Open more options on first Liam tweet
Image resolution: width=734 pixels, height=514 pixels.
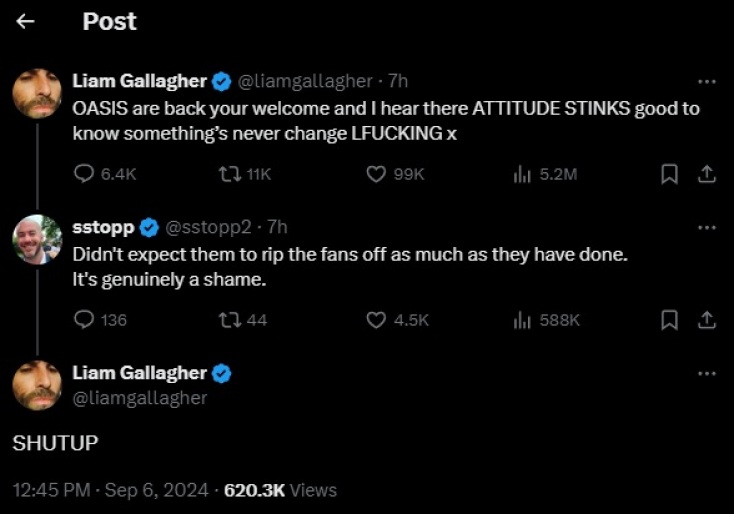click(706, 81)
